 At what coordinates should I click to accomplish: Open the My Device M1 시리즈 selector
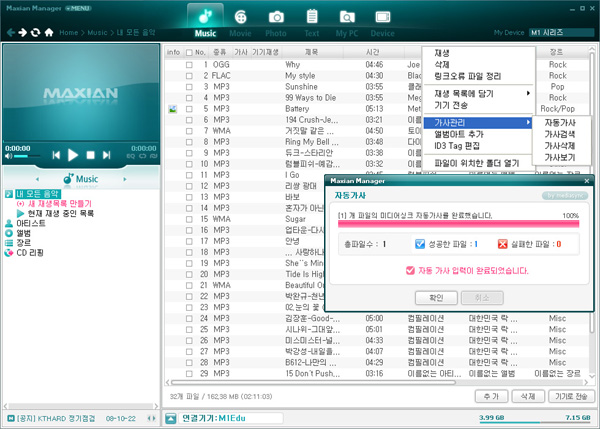pos(561,33)
